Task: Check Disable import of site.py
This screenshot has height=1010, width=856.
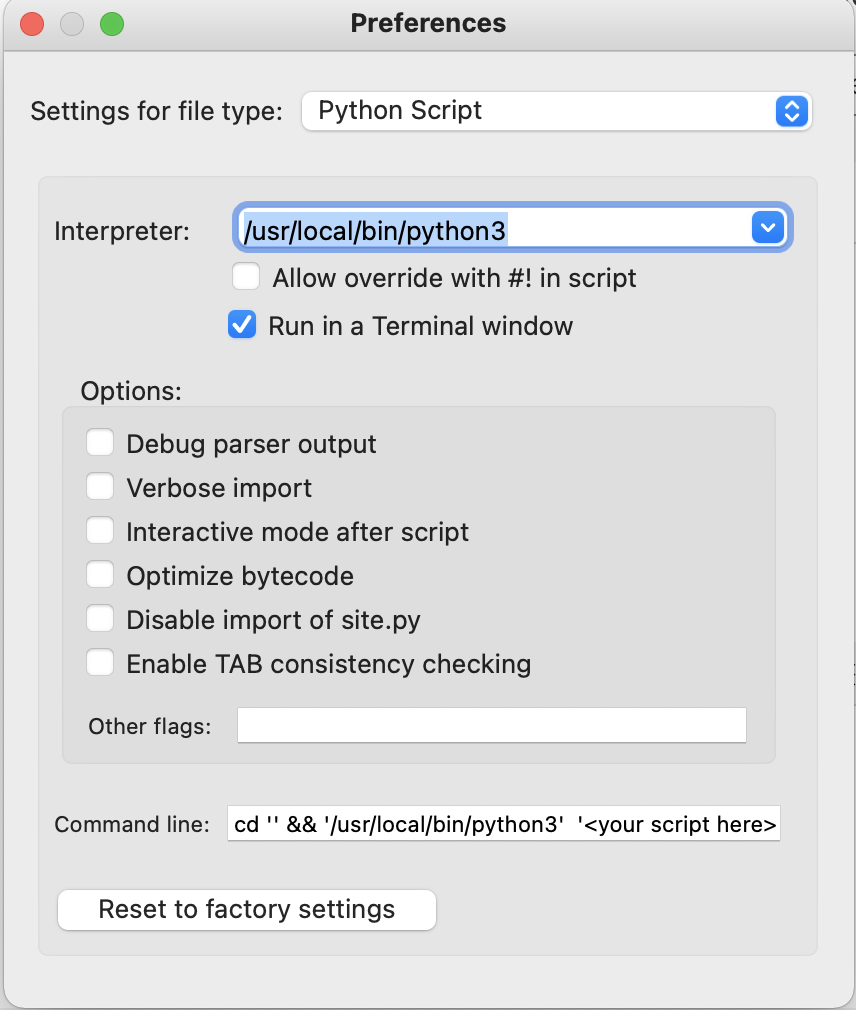Action: [100, 619]
